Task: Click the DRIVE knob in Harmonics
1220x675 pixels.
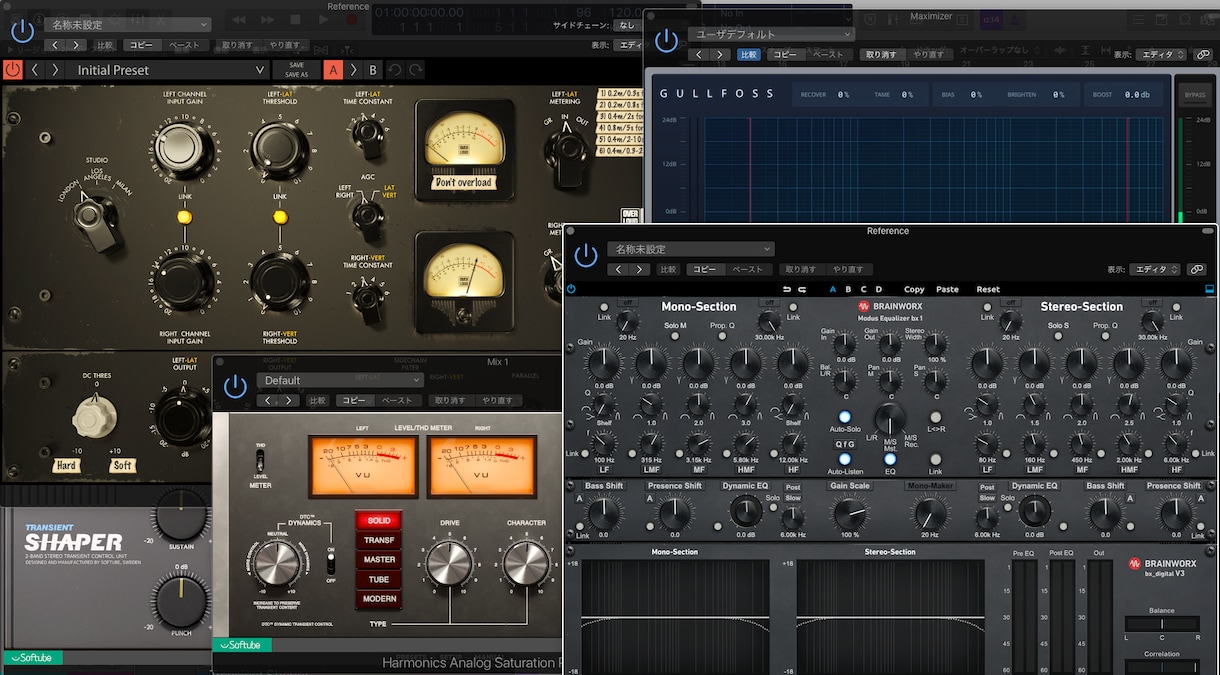Action: 450,564
